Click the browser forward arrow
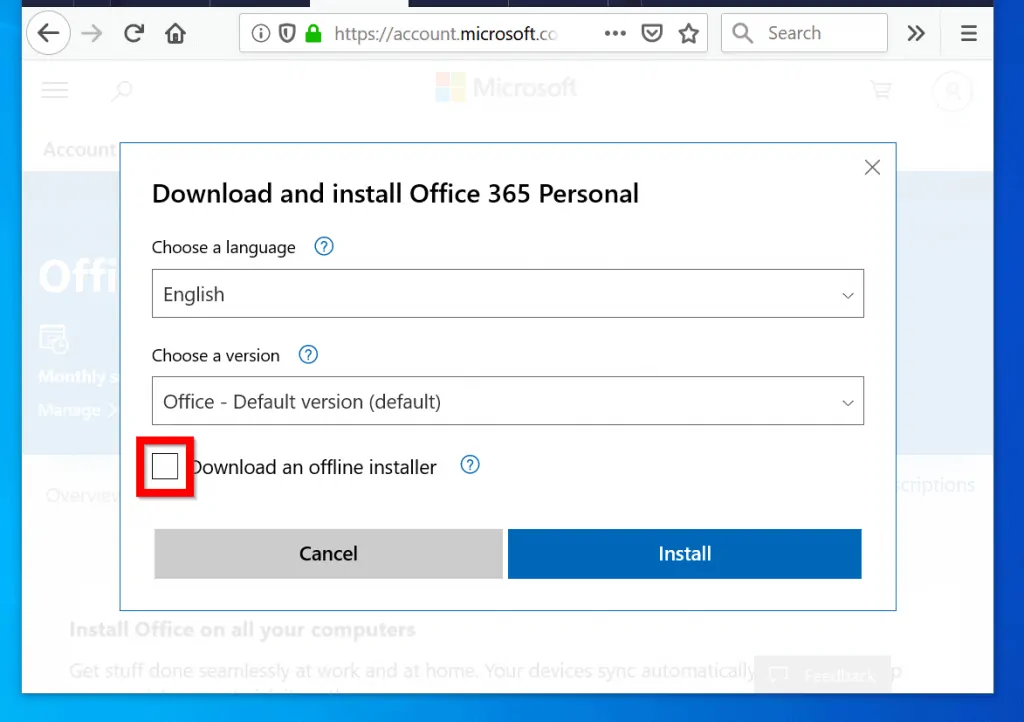Screen dimensions: 1024x722 91,33
